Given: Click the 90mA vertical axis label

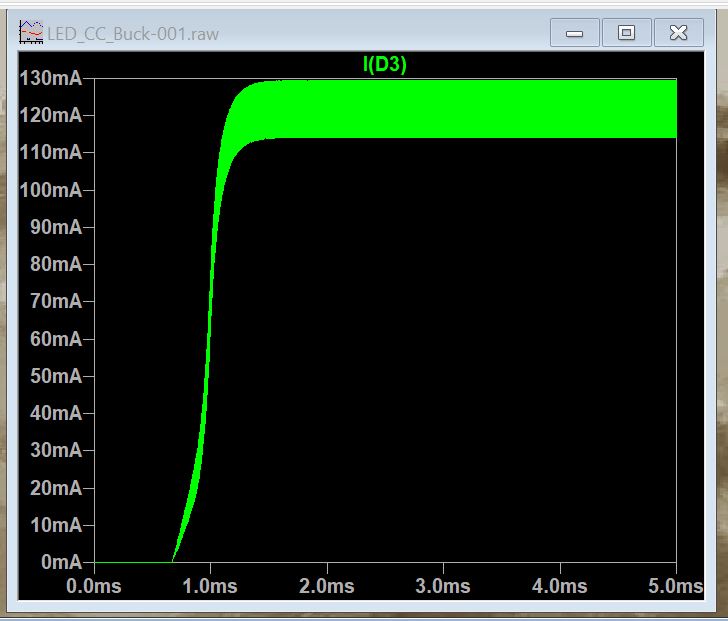Looking at the screenshot, I should tap(56, 227).
